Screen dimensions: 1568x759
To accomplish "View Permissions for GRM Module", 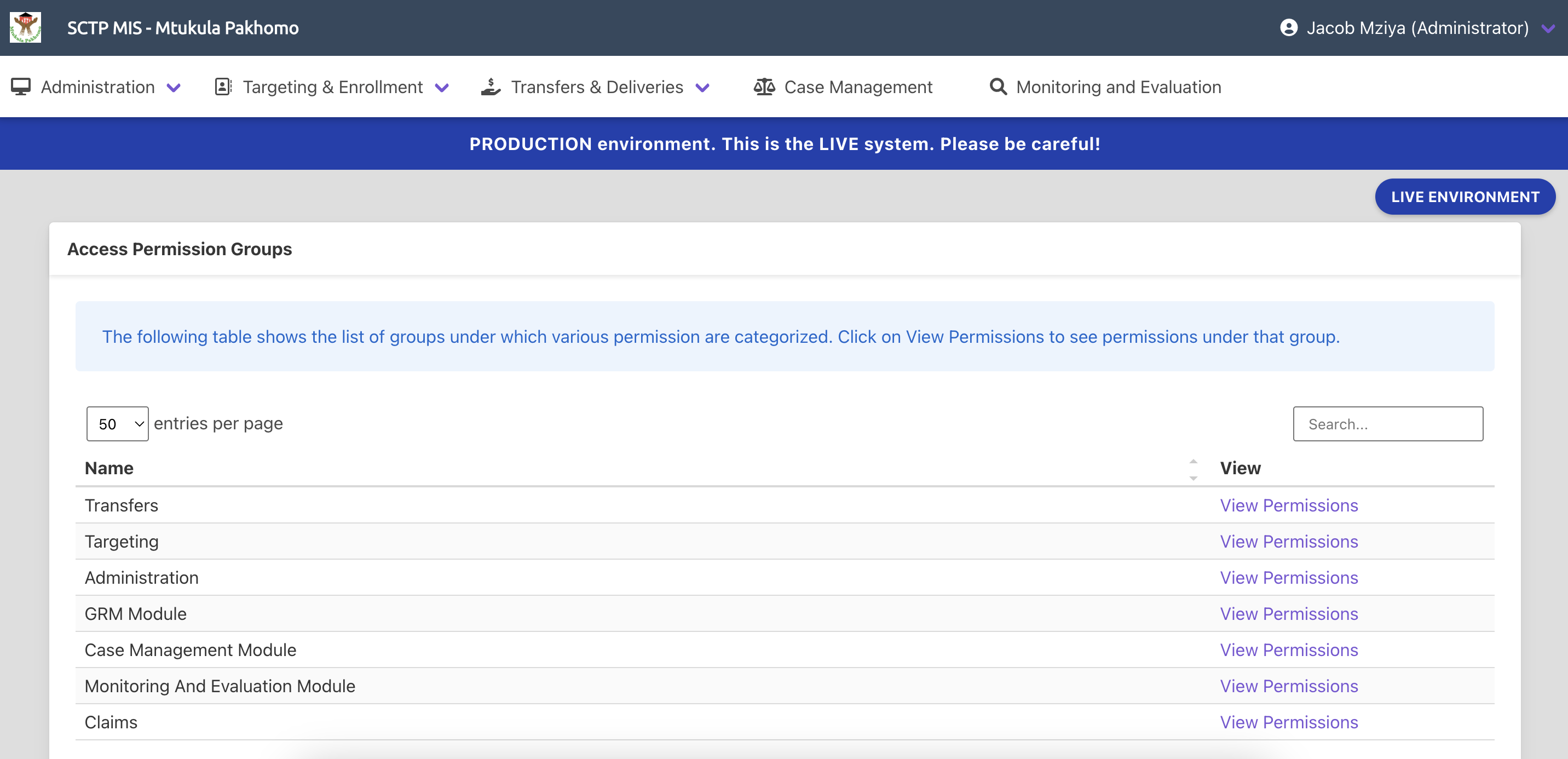I will (x=1288, y=613).
